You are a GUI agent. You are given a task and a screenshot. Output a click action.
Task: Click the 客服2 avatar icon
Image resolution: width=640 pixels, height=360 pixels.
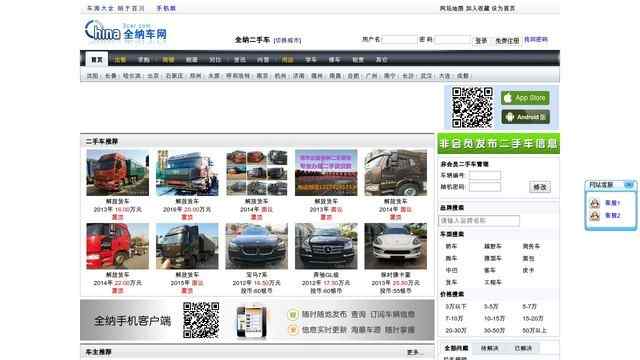pyautogui.click(x=595, y=216)
